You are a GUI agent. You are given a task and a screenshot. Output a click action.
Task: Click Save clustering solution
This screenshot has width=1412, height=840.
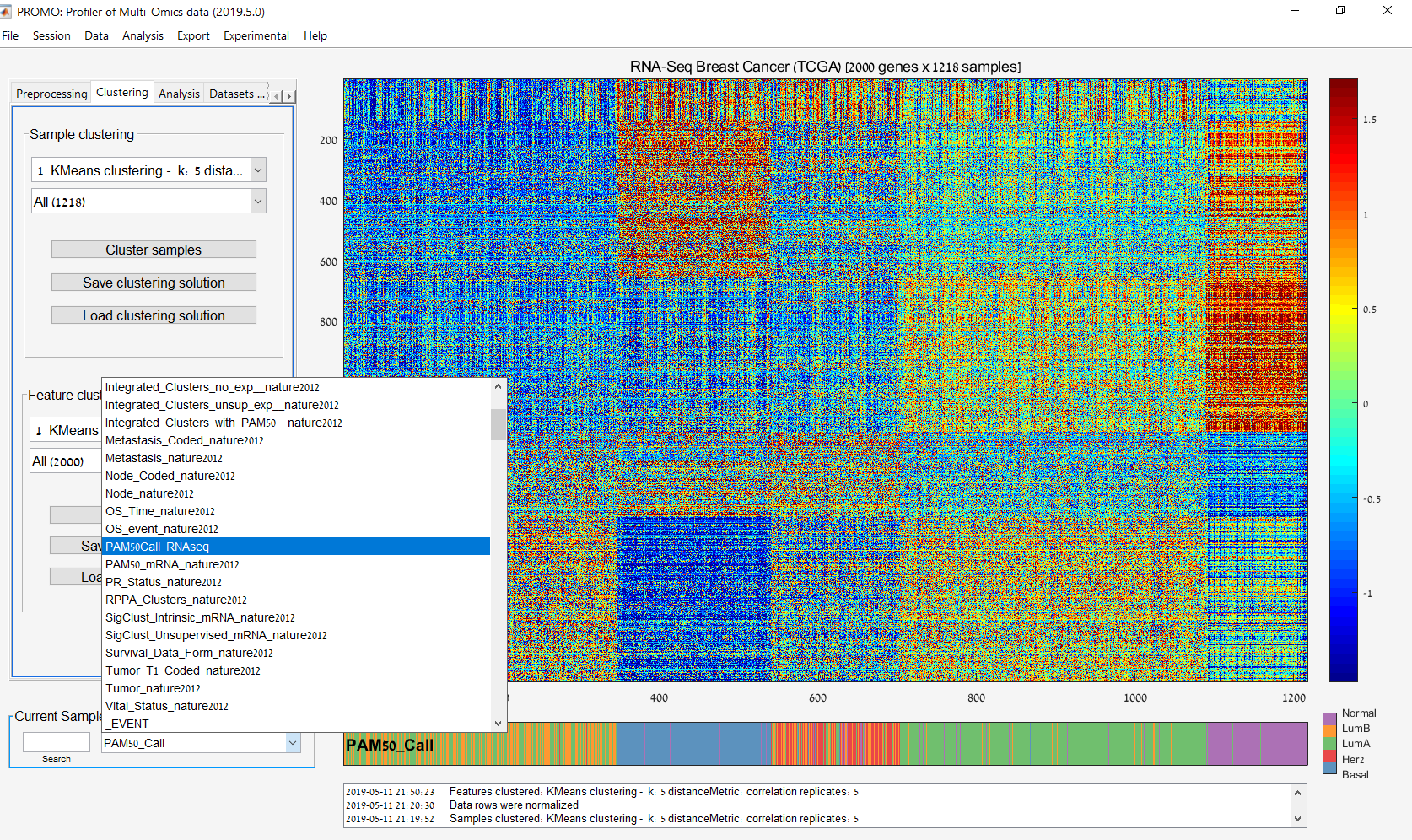153,282
